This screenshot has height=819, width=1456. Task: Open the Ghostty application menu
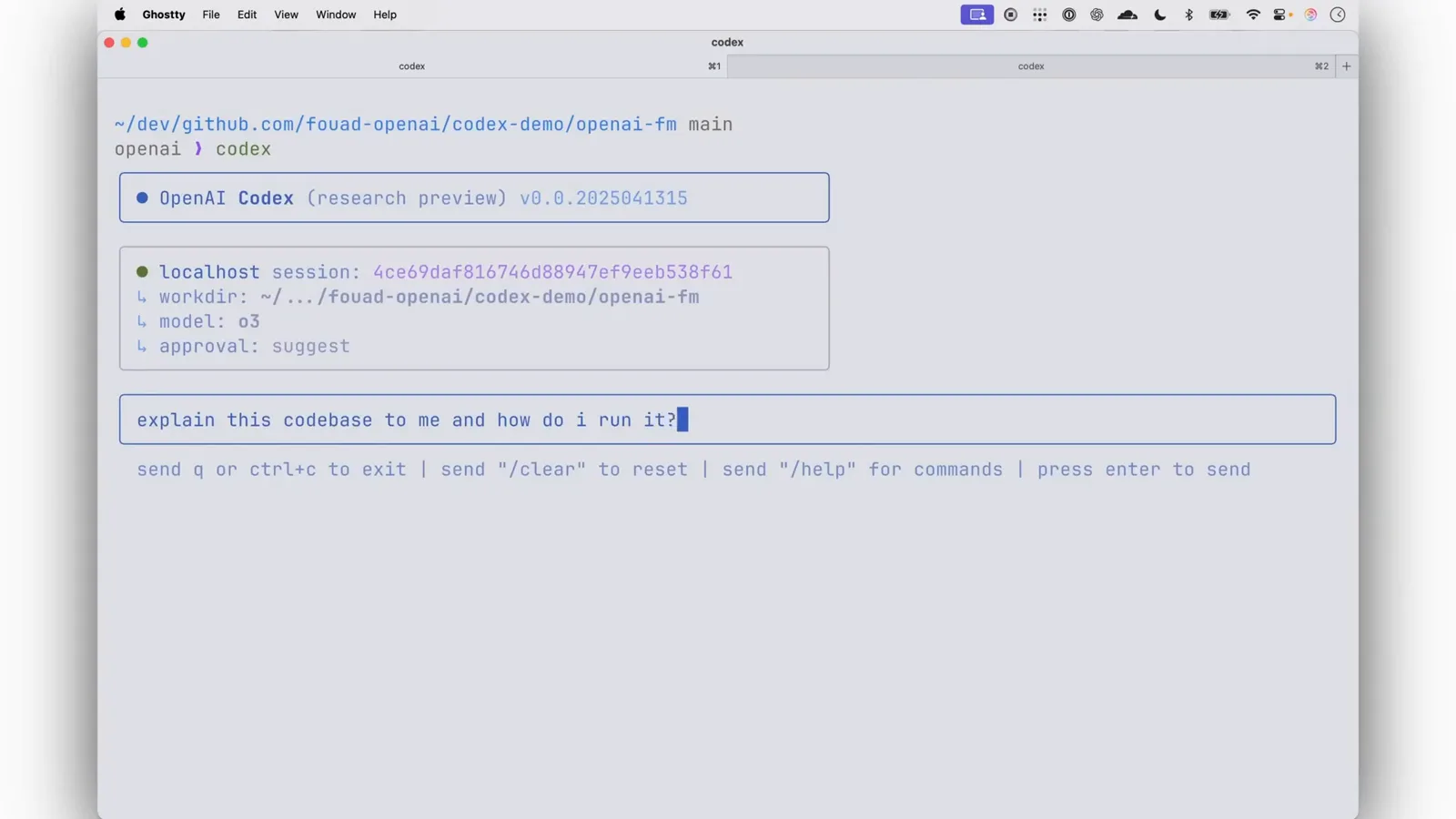(x=164, y=15)
